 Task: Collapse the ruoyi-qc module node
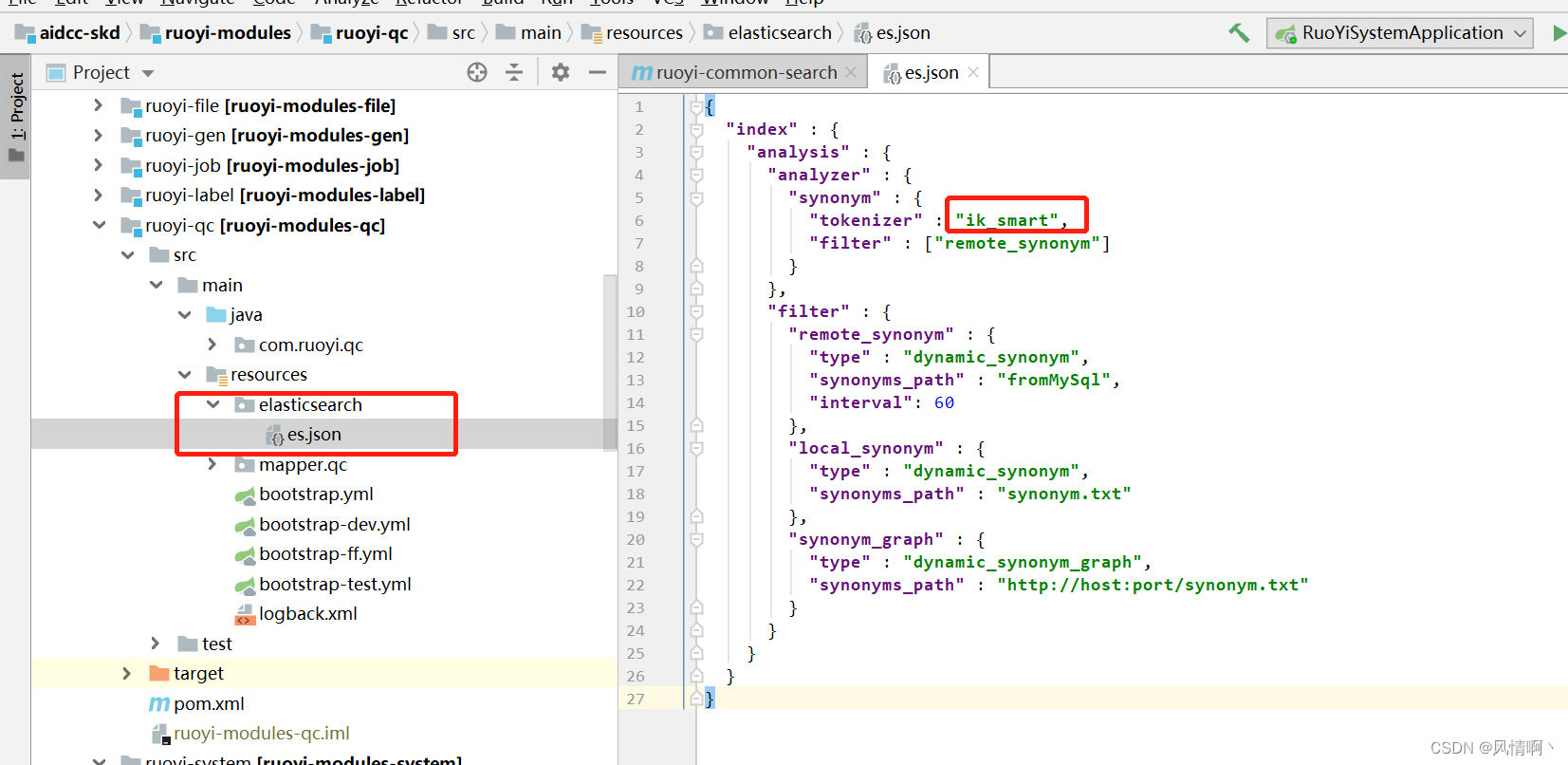[99, 225]
